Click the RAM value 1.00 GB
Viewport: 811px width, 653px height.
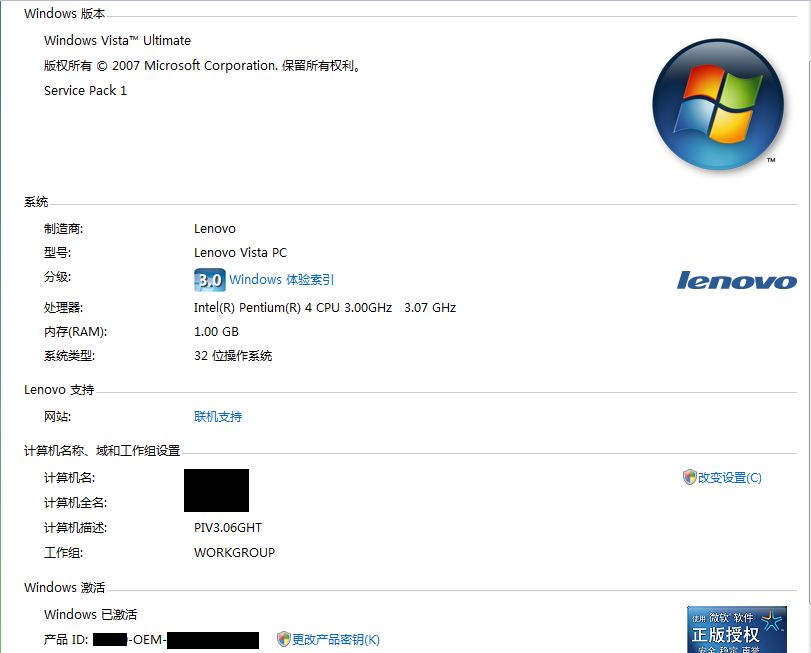click(216, 331)
